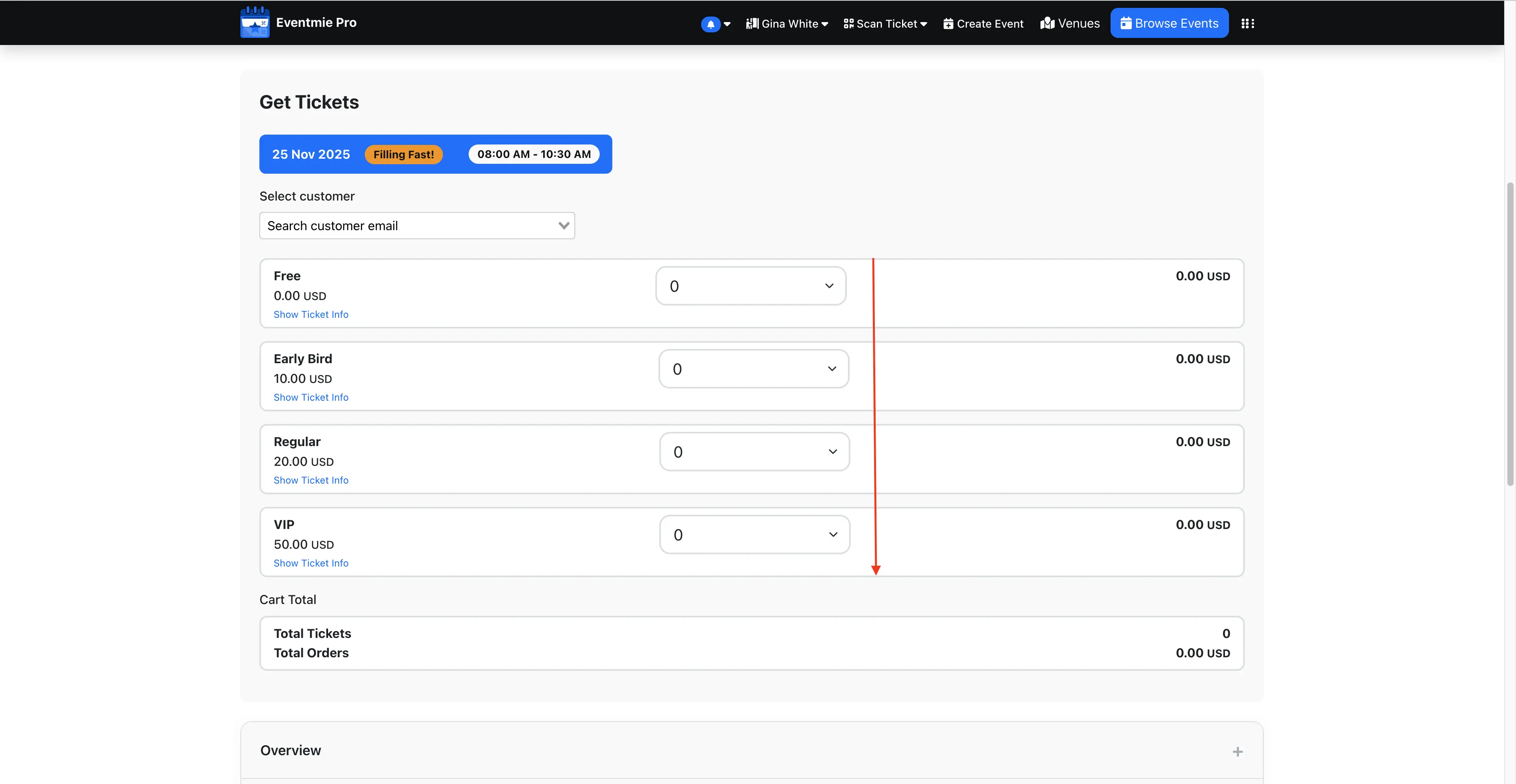Open Regular ticket quantity dropdown
The height and width of the screenshot is (784, 1516).
tap(754, 452)
